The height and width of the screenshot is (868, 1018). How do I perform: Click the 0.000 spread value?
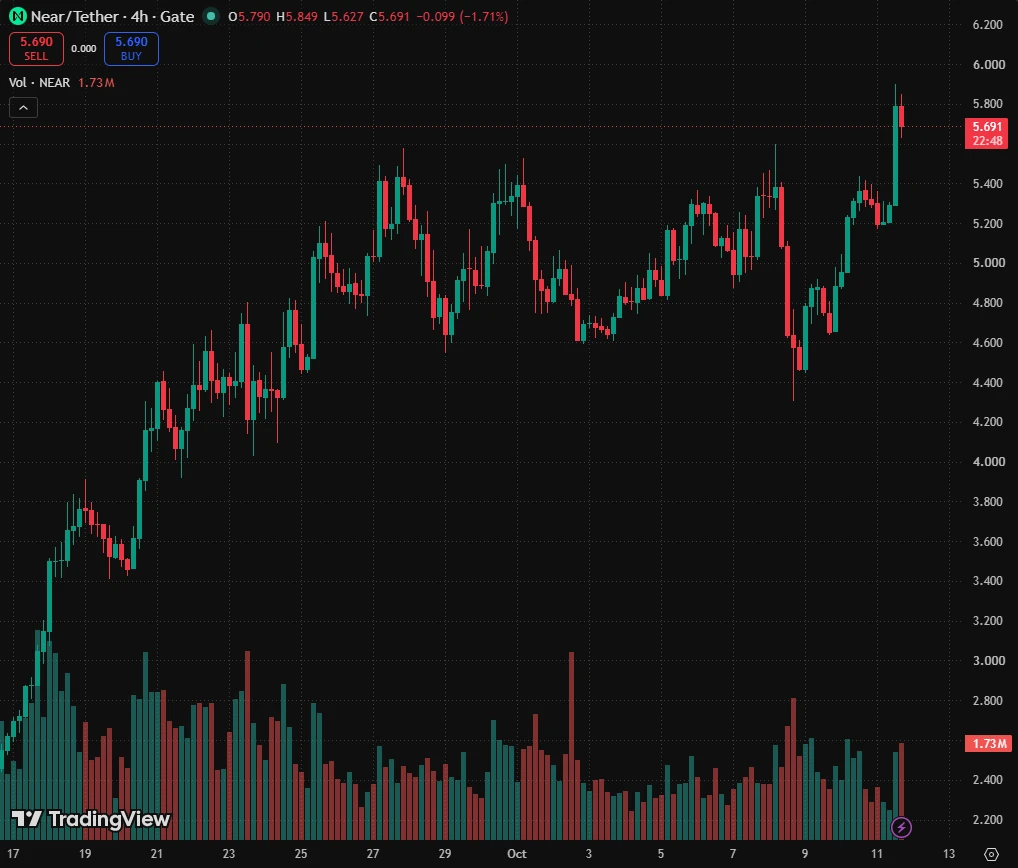click(x=84, y=49)
